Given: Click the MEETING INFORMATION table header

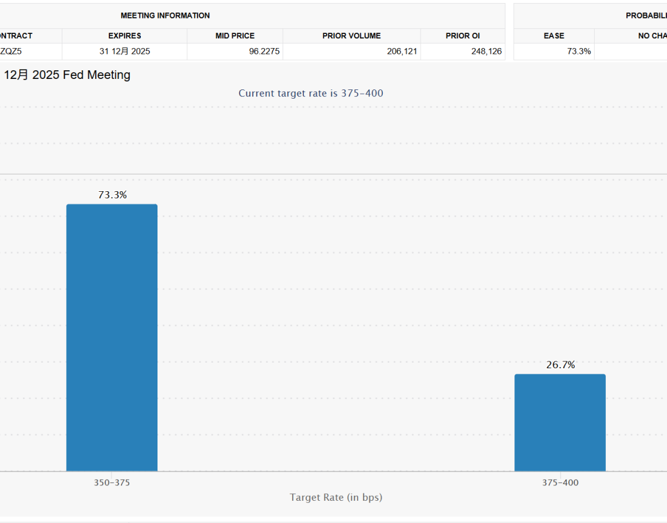Looking at the screenshot, I should coord(165,16).
